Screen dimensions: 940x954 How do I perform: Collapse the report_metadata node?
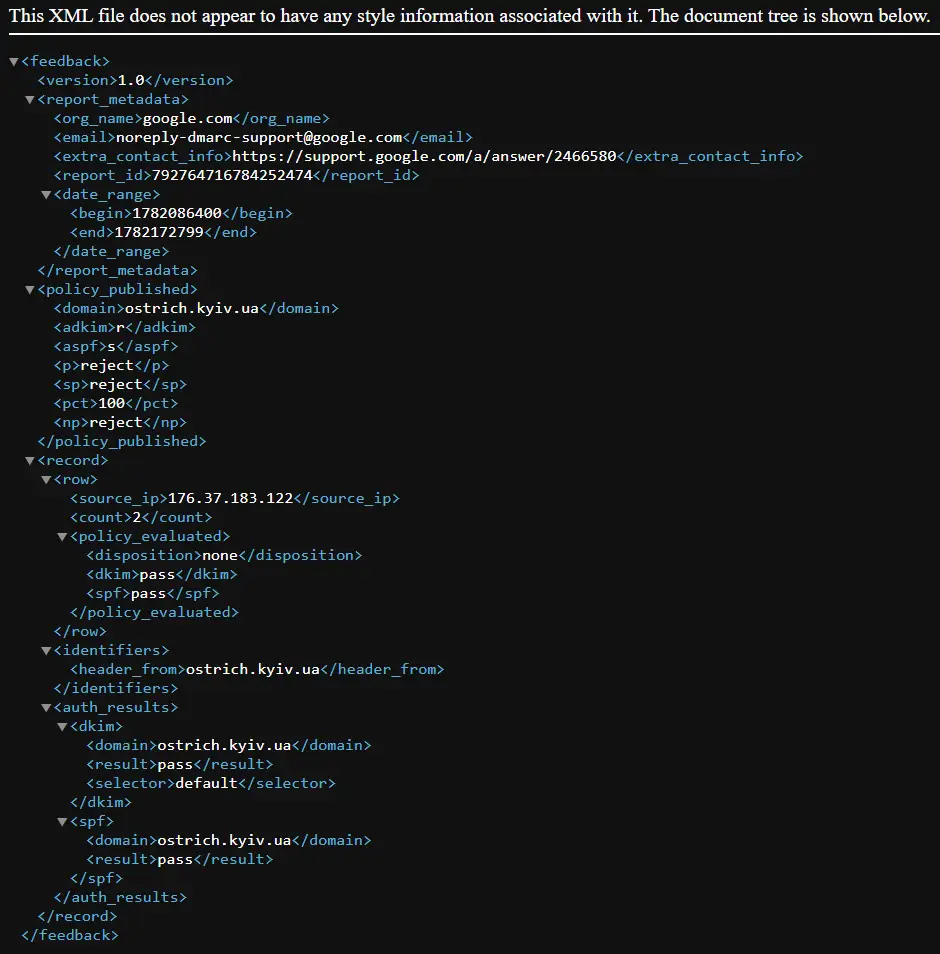coord(30,100)
